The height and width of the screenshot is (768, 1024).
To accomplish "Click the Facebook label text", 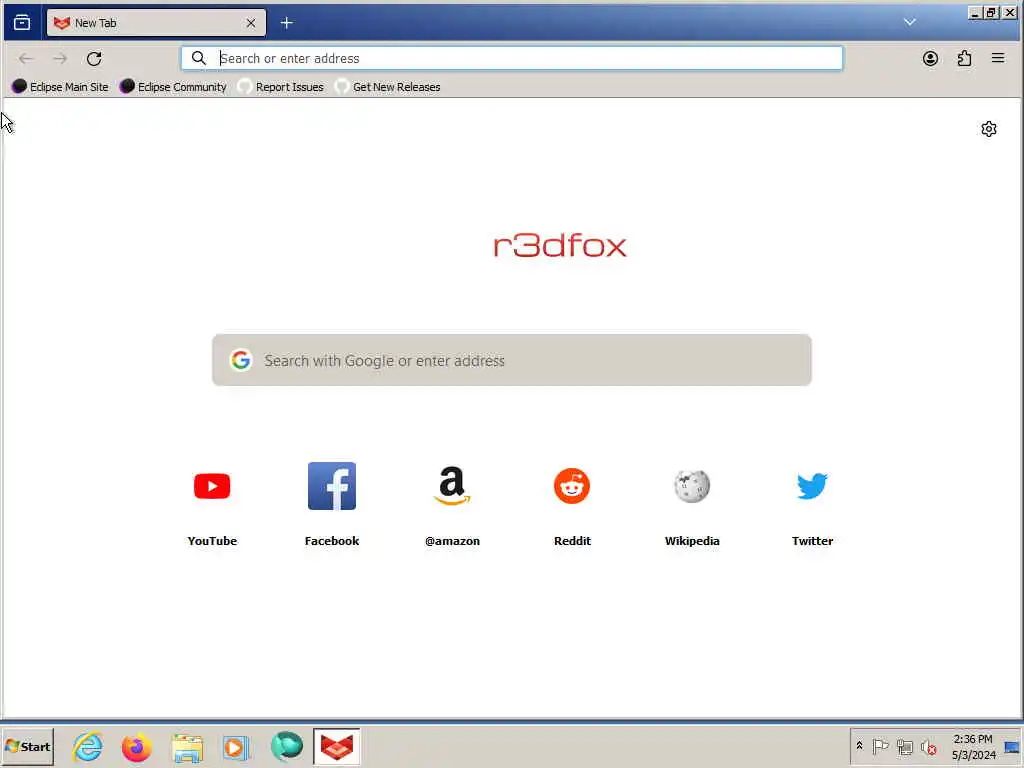I will (x=332, y=541).
